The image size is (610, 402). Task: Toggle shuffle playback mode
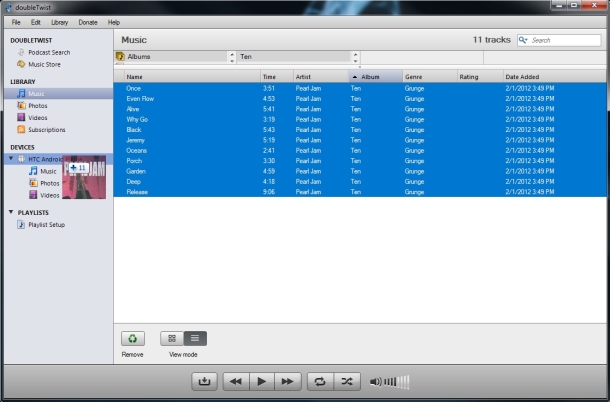[x=346, y=381]
